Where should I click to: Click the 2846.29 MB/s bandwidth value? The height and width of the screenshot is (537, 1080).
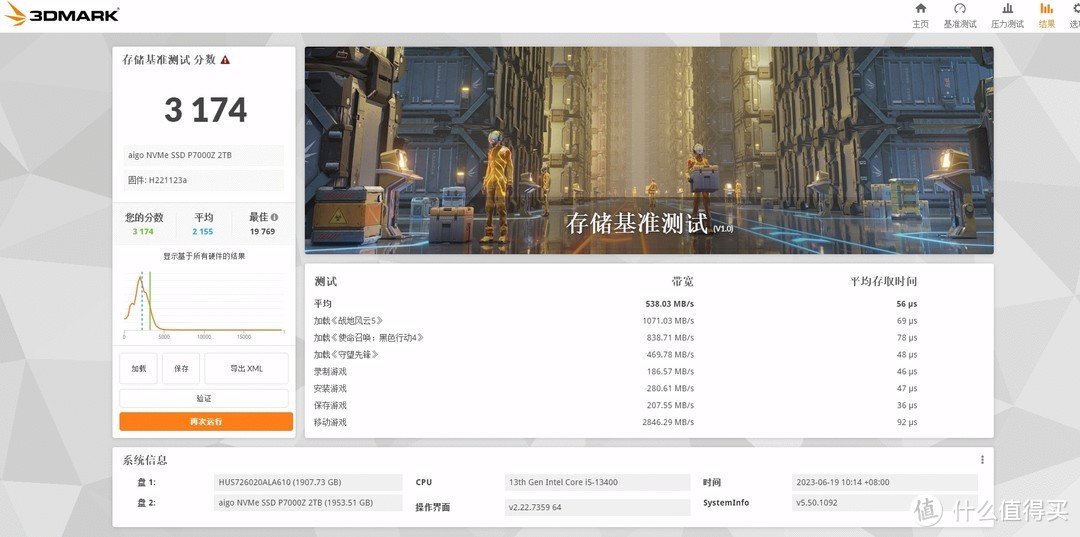click(667, 422)
